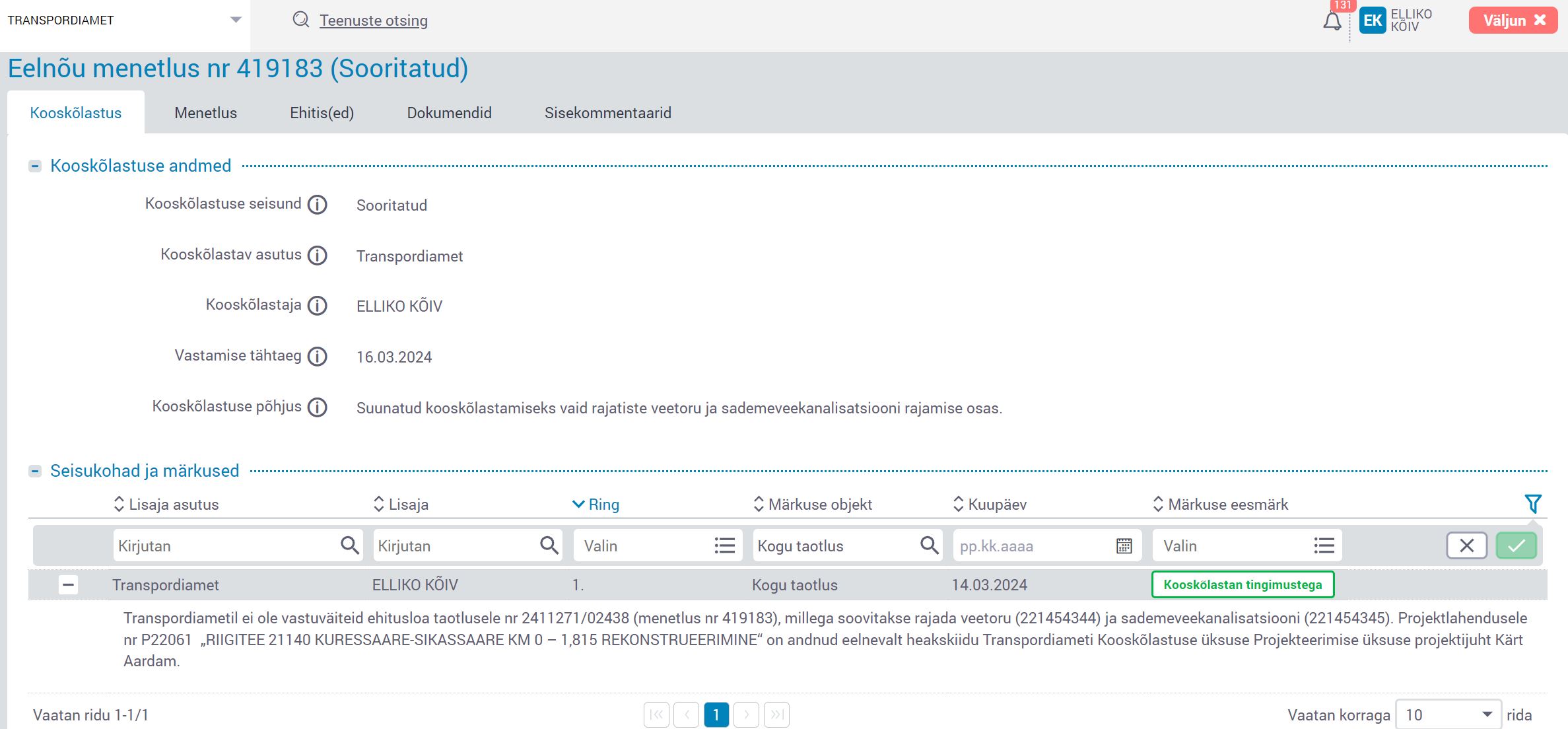Screen dimensions: 1568x729
Task: Sort table by Lisaja column
Action: [401, 504]
